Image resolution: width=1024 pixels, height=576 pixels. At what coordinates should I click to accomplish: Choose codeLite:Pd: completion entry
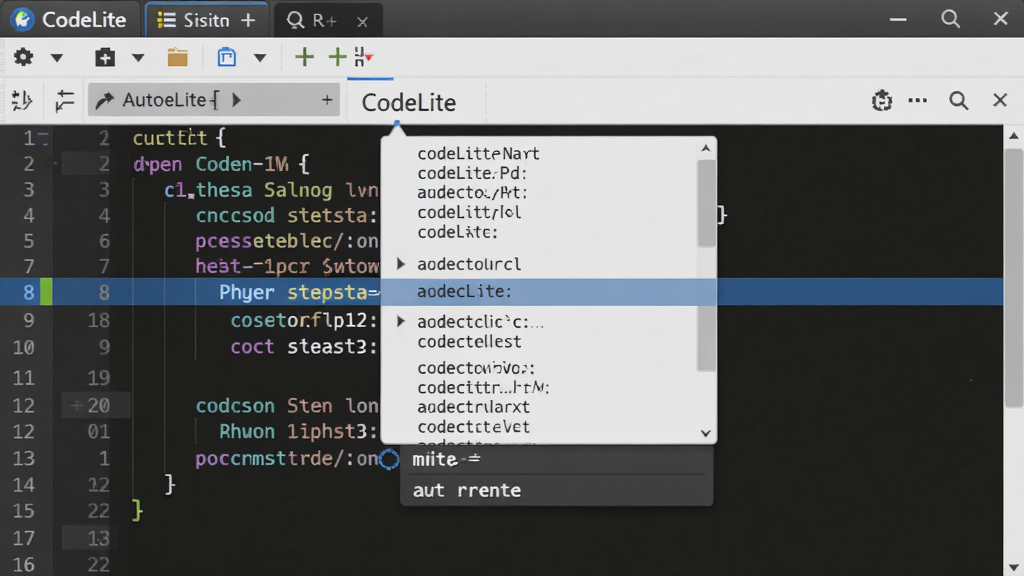tap(472, 174)
